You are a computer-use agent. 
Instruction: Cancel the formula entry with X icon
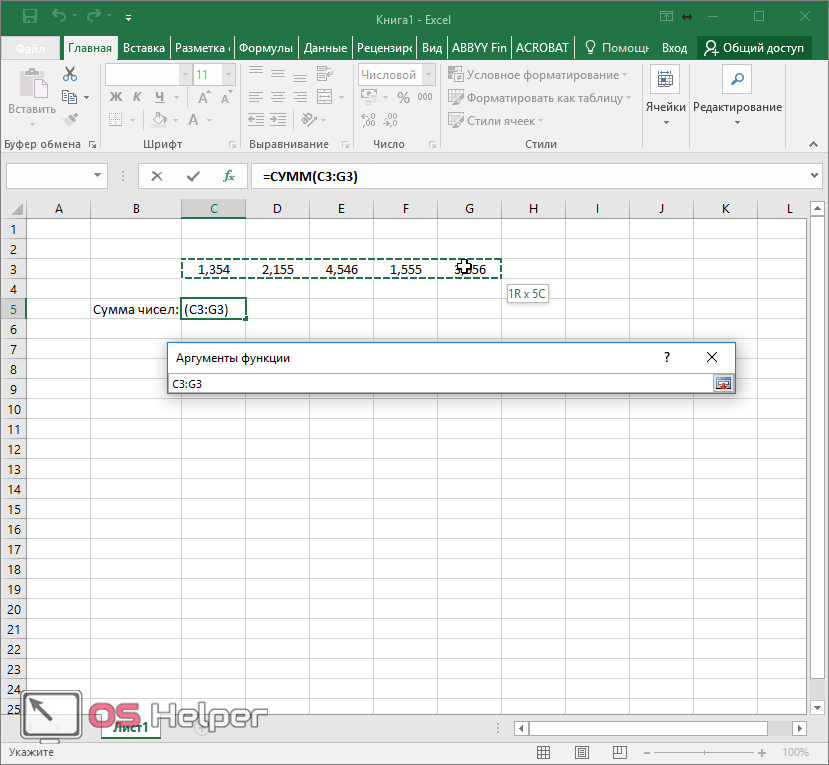coord(157,176)
